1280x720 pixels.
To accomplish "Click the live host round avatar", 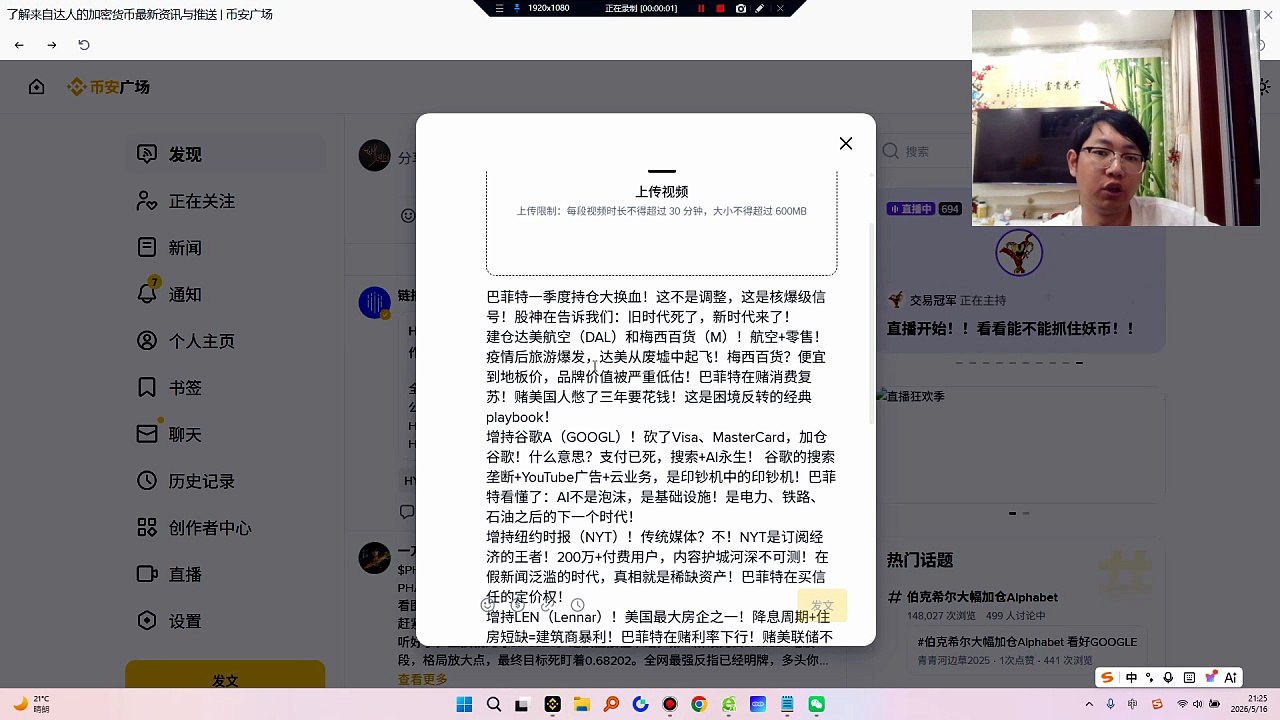I will 1019,252.
